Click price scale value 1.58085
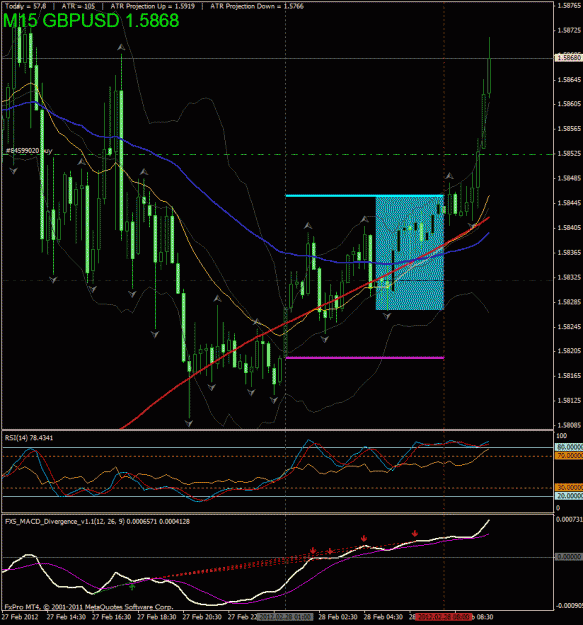 pyautogui.click(x=569, y=425)
